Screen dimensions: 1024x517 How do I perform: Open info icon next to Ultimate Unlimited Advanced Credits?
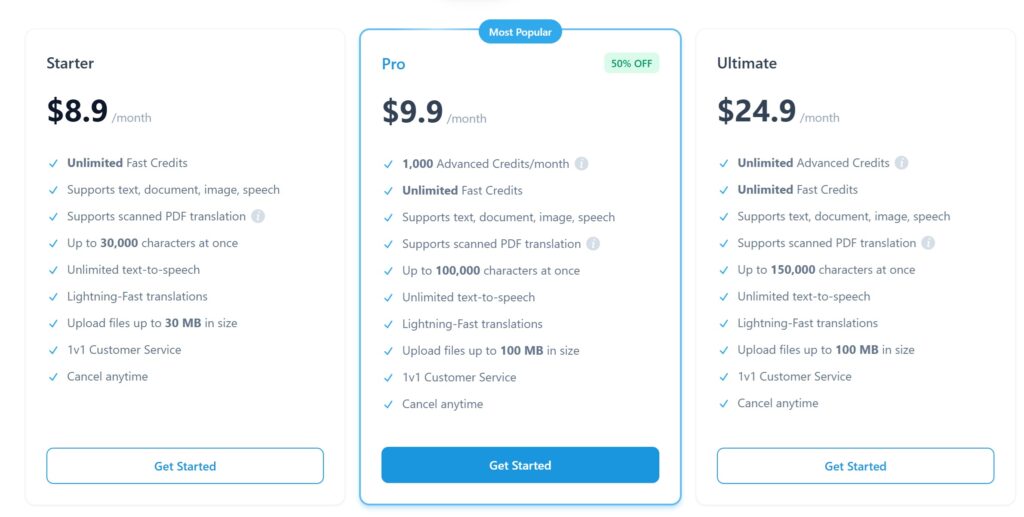coord(901,163)
